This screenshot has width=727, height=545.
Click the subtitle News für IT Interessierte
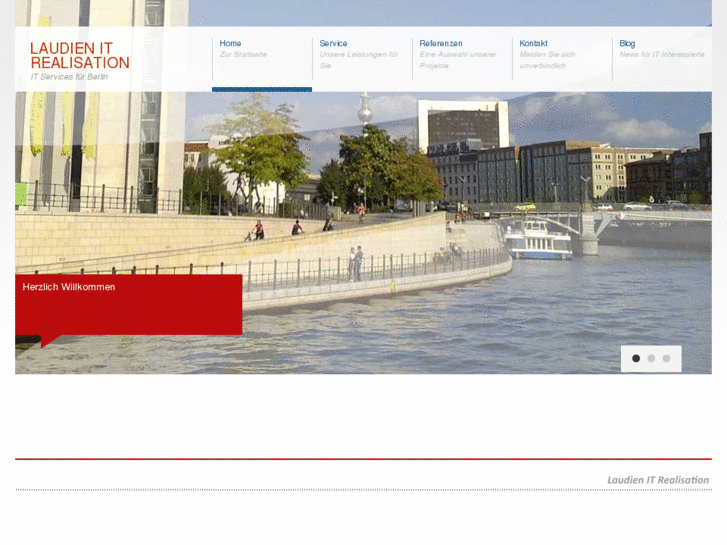click(x=662, y=54)
